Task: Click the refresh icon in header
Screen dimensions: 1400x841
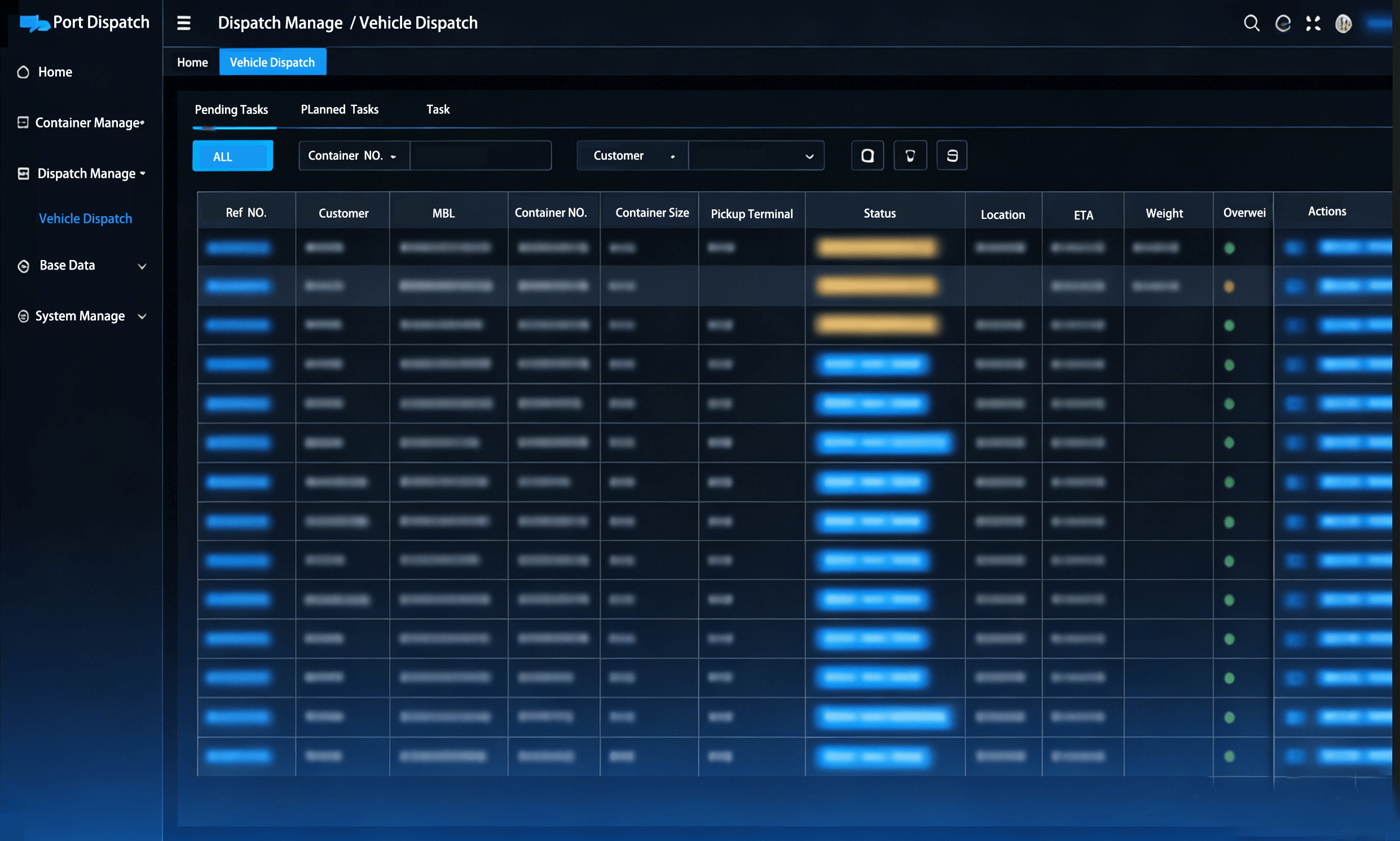Action: 1283,23
